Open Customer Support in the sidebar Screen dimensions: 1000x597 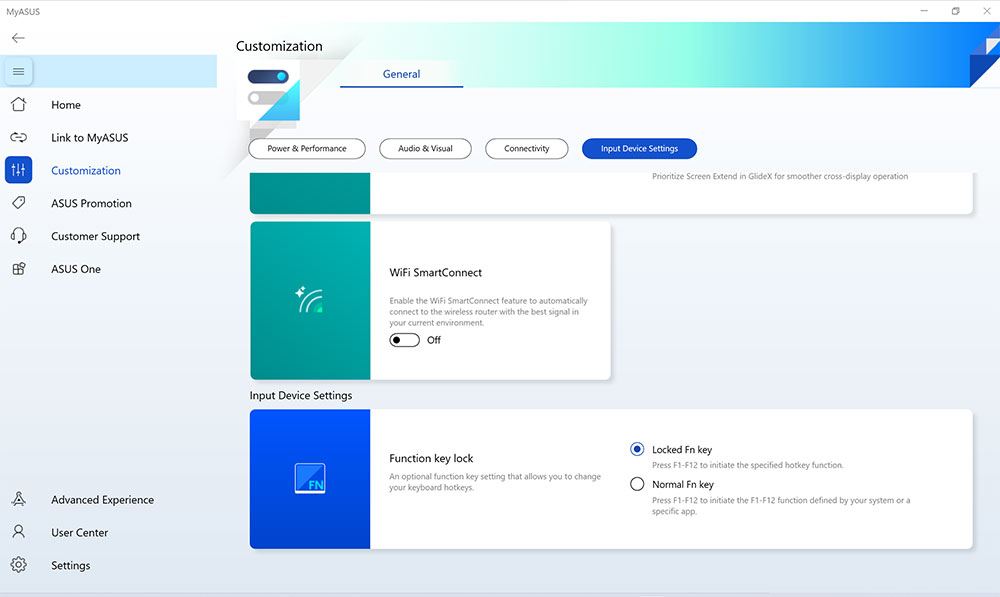click(x=95, y=236)
